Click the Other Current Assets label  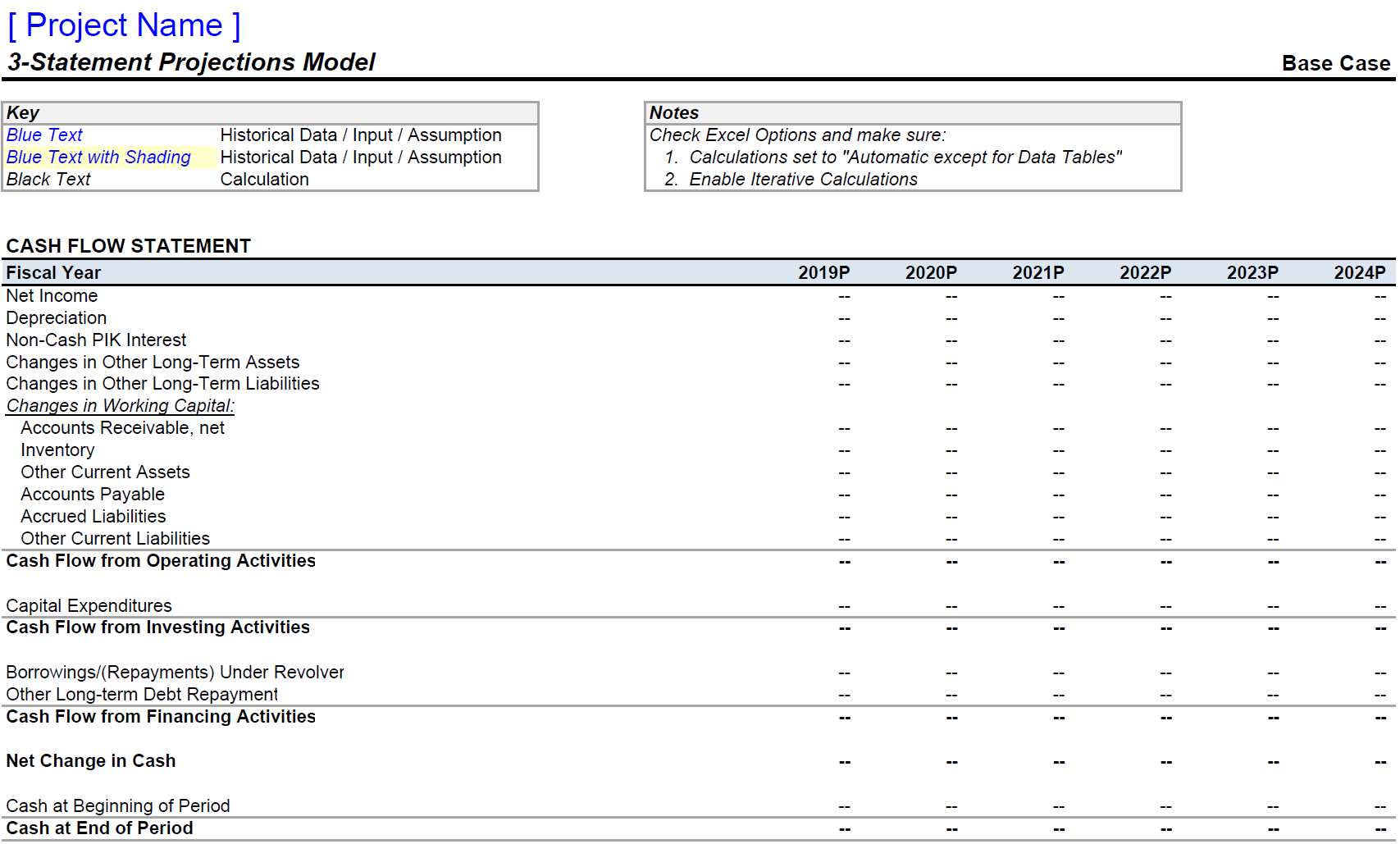point(105,472)
